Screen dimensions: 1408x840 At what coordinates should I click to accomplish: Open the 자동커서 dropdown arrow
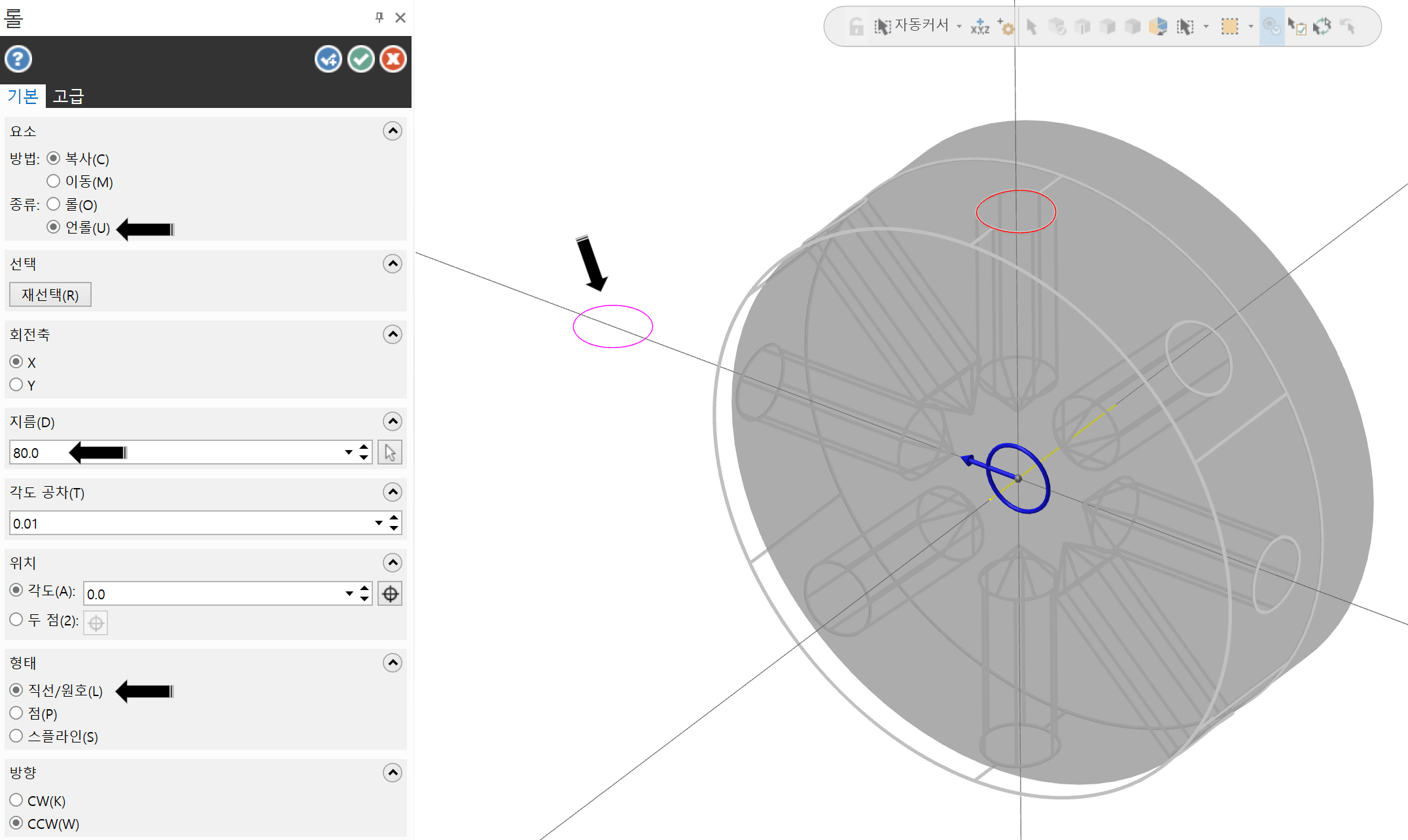click(x=959, y=27)
